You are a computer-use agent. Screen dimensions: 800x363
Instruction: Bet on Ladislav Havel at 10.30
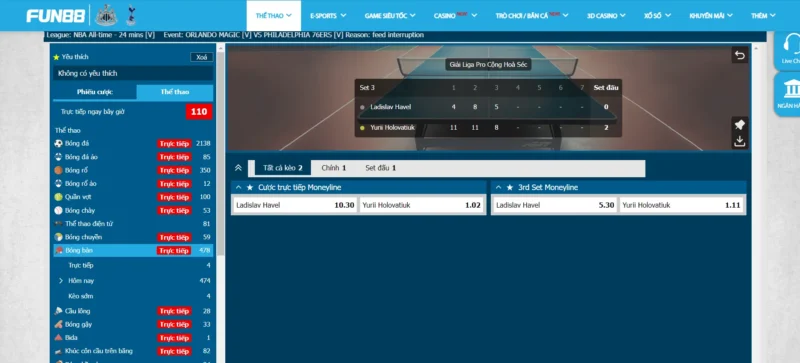(294, 205)
